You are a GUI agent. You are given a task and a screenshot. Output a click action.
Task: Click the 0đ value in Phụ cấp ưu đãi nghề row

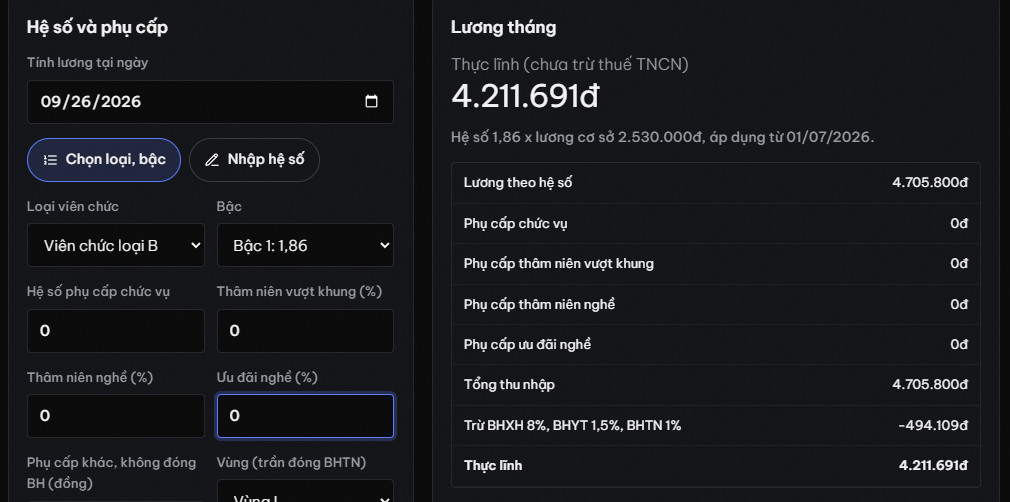click(x=958, y=345)
